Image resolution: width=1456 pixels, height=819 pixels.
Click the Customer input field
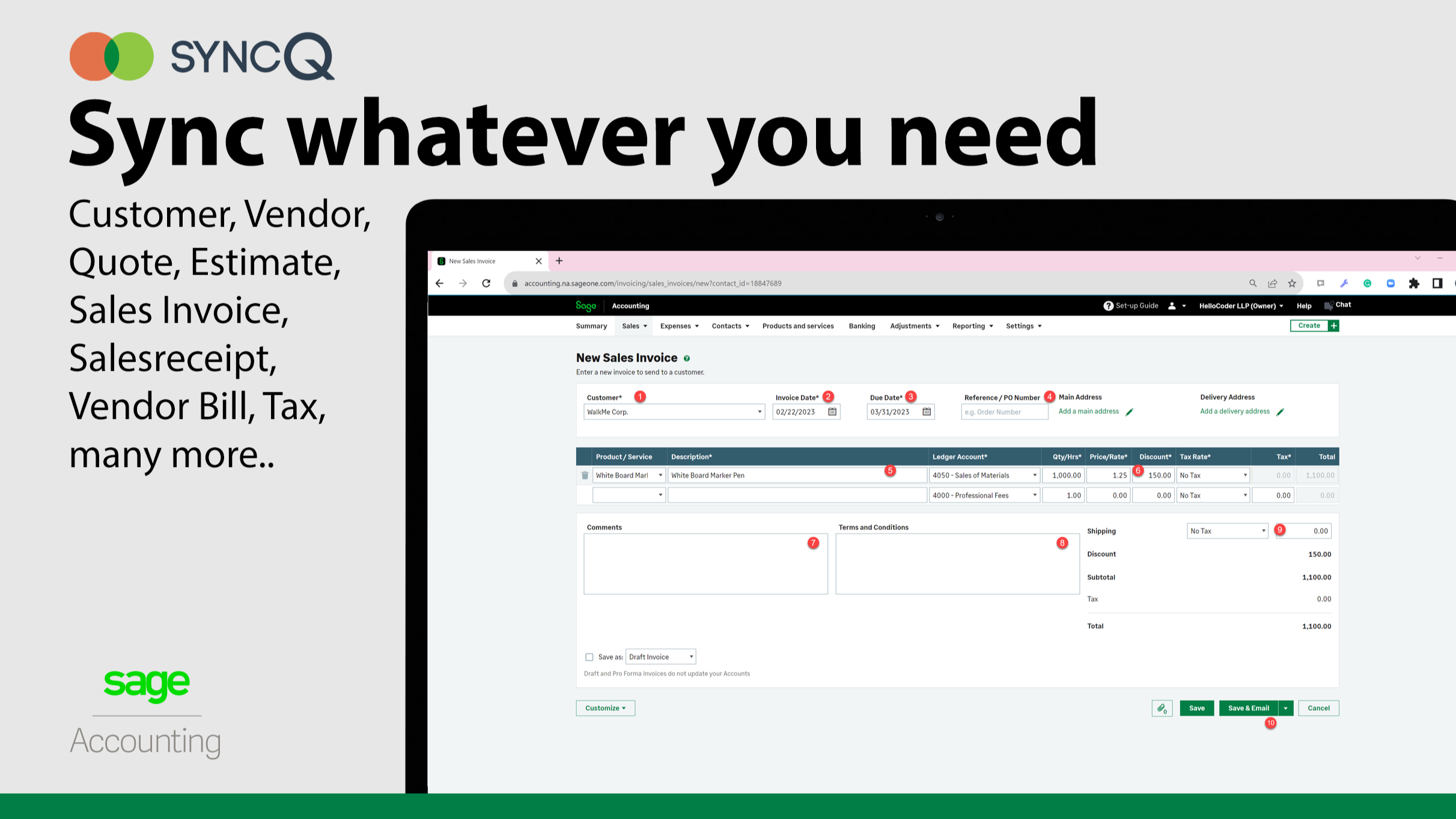[674, 412]
